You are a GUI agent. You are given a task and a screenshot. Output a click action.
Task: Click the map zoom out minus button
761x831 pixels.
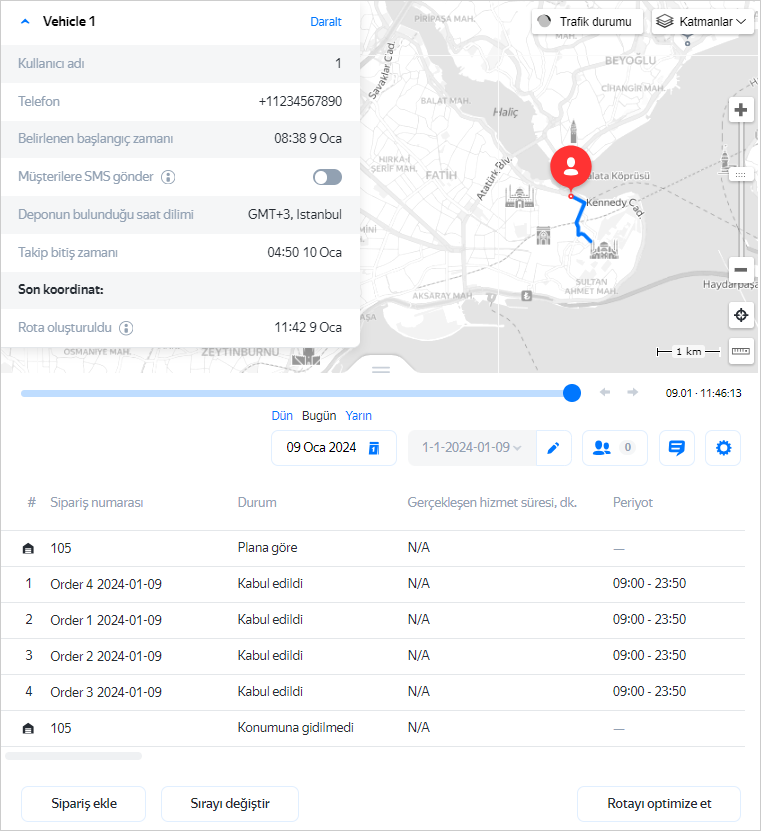[740, 269]
